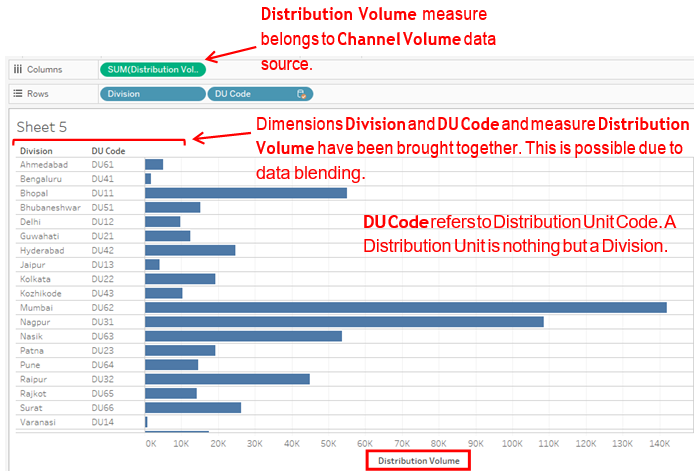Select the Rajkot division label

[33, 394]
